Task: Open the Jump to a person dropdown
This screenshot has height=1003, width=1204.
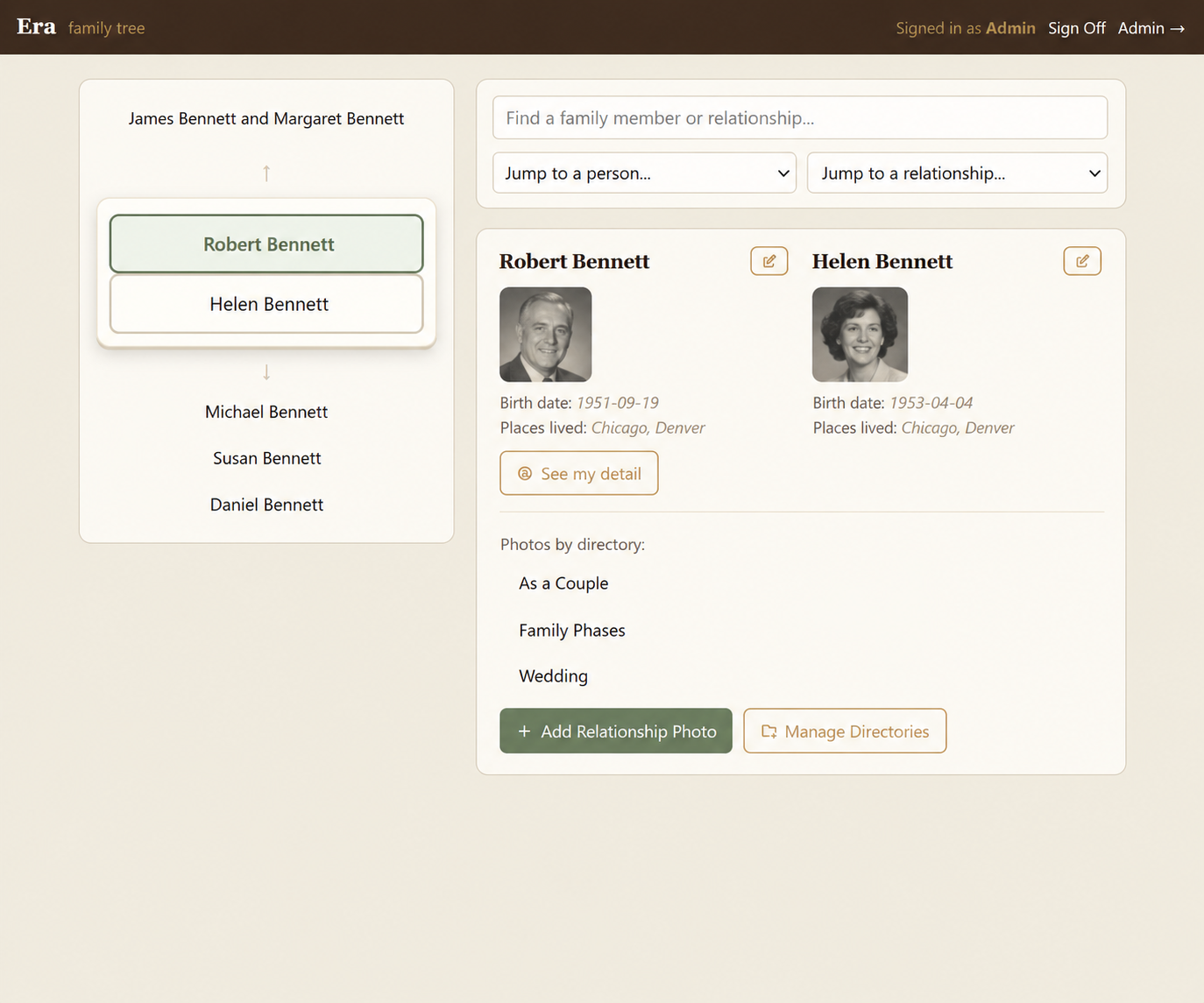Action: click(x=644, y=173)
